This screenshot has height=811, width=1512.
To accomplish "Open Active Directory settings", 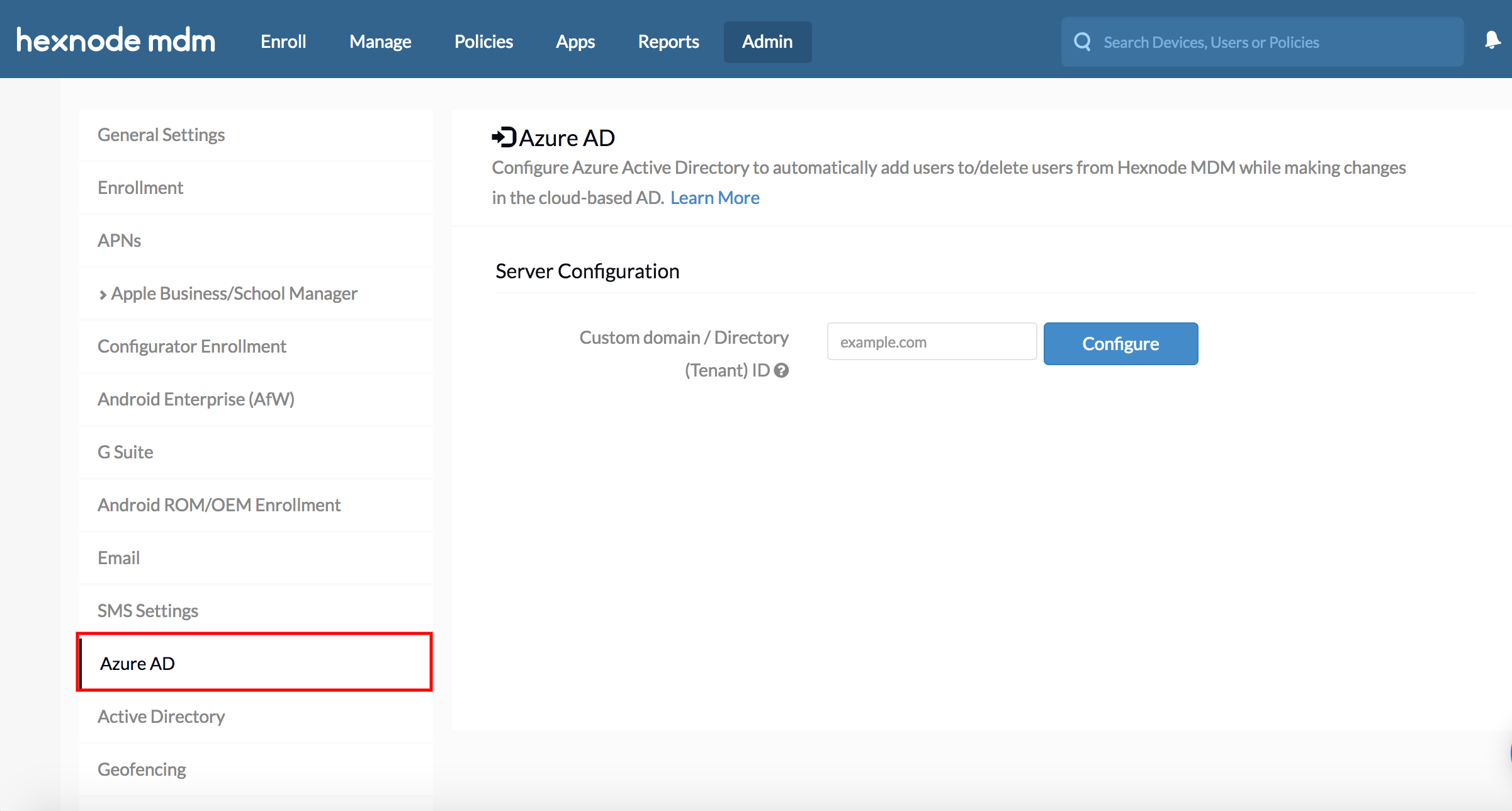I will tap(256, 717).
